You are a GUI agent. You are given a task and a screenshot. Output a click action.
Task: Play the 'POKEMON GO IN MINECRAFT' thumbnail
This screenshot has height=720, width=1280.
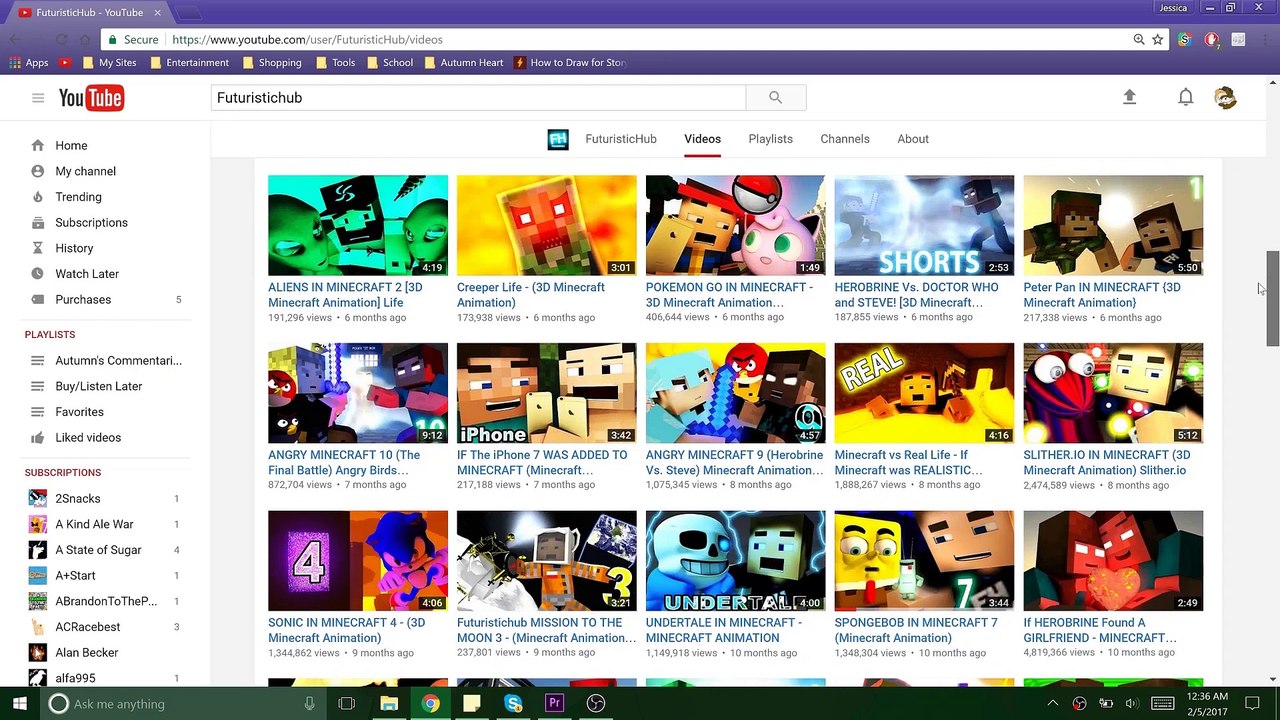pos(735,226)
